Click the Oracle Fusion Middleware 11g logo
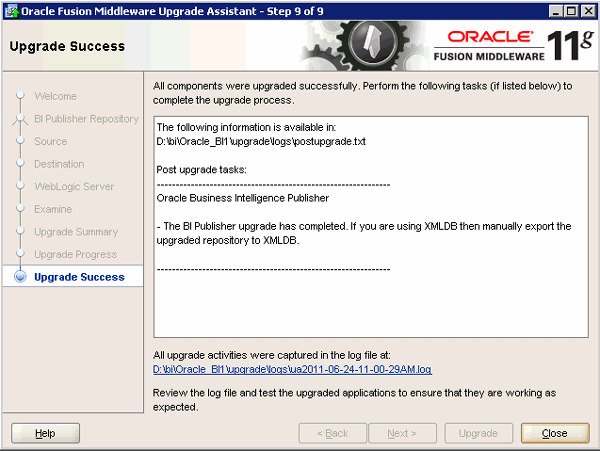Screen dimensions: 600x451 tap(514, 46)
